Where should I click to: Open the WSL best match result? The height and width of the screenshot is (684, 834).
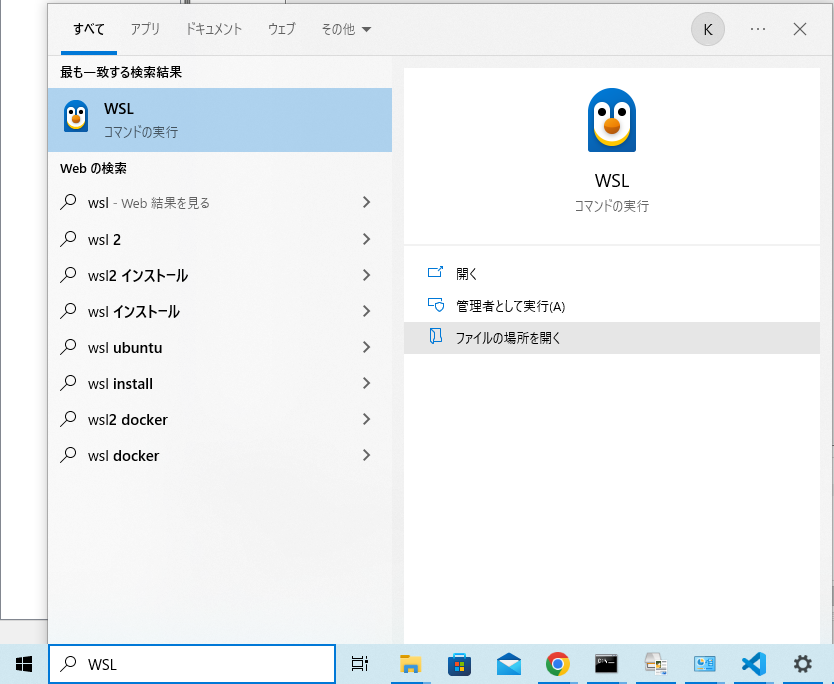[220, 120]
